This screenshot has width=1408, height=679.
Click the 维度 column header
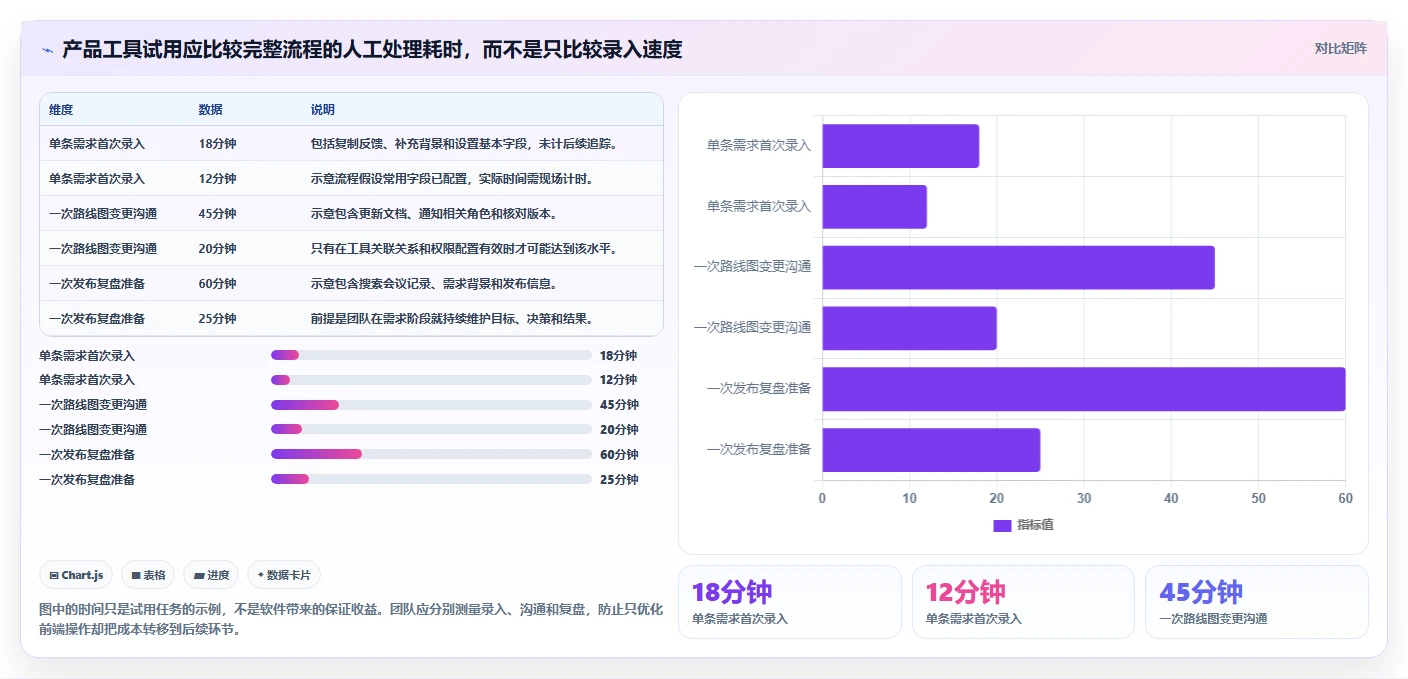click(61, 110)
